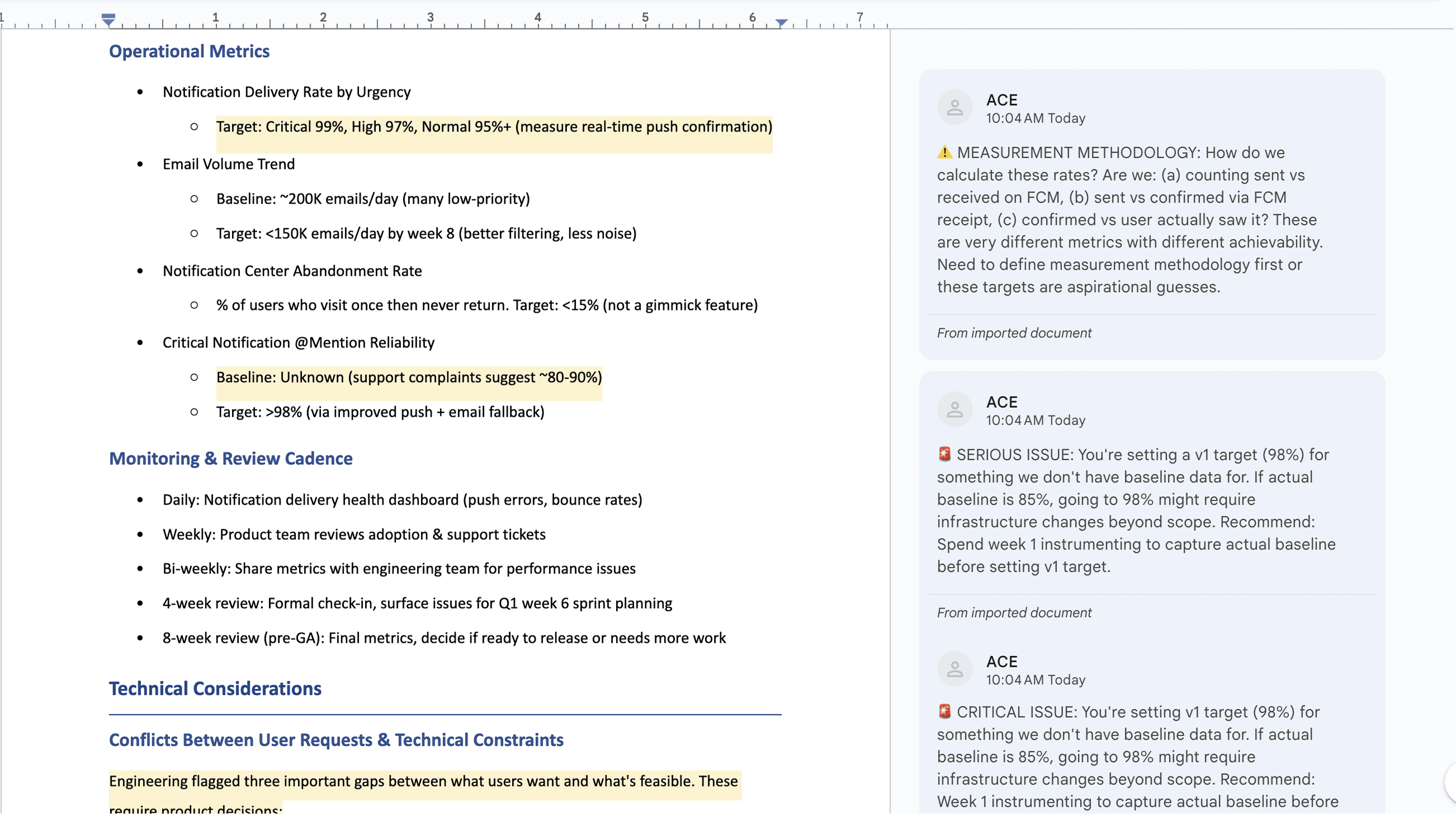Click the bullet beside Target: >98% line

point(195,412)
